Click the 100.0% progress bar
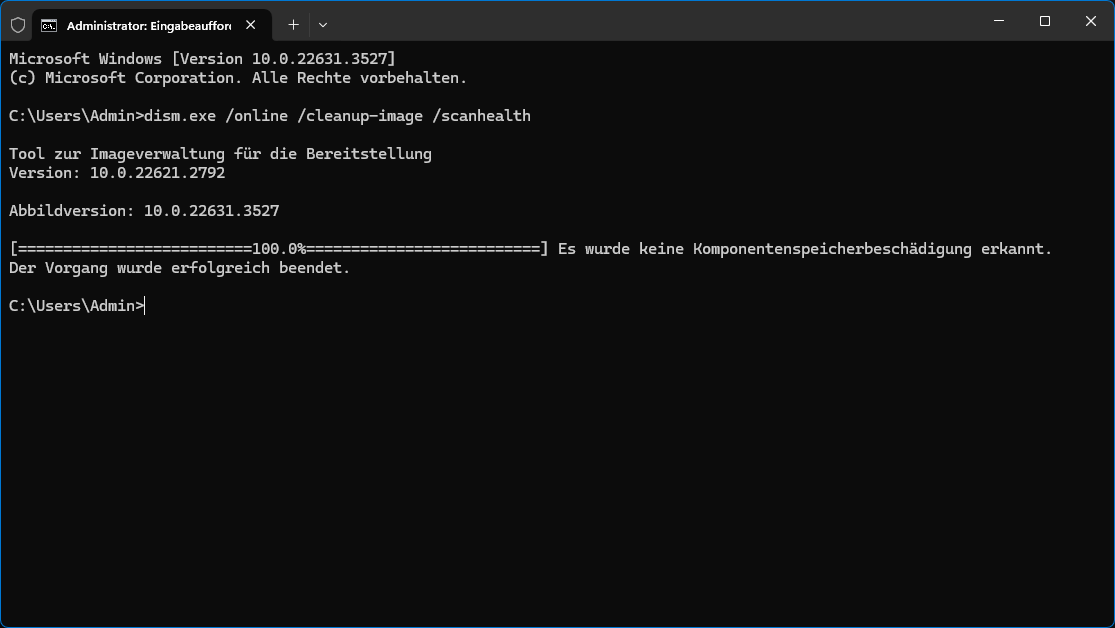 point(279,249)
